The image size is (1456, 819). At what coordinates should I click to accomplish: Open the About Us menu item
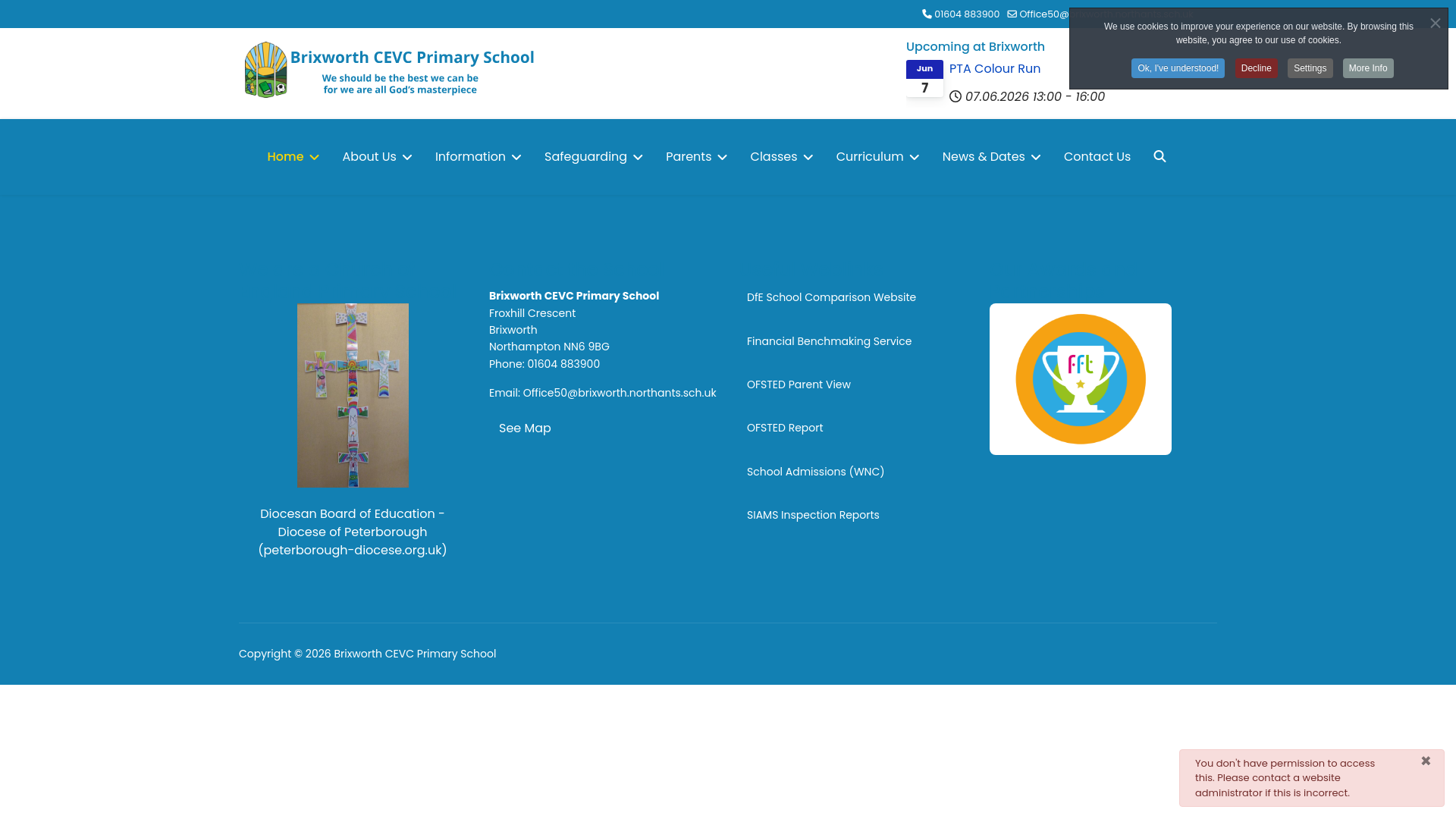tap(369, 156)
